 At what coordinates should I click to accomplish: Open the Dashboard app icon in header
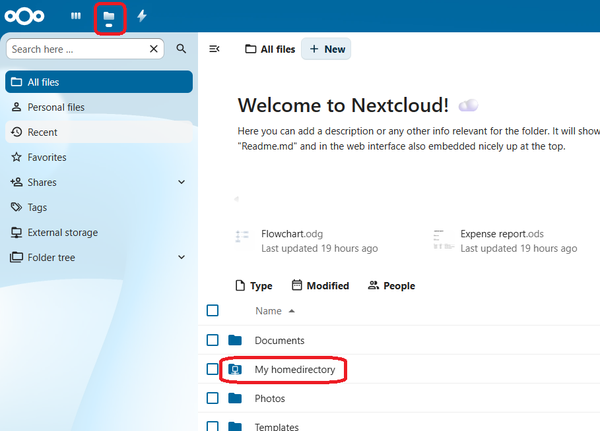(76, 16)
